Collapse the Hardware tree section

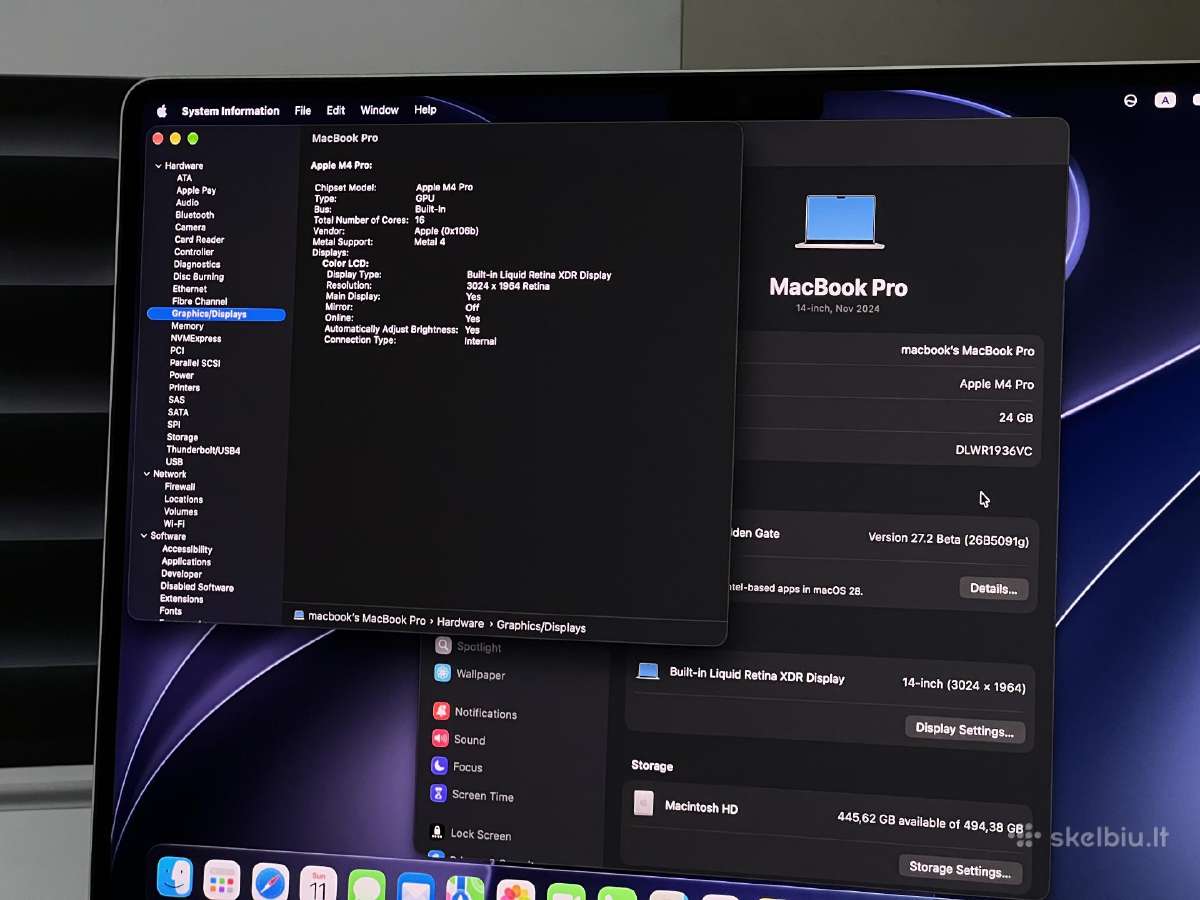coord(158,166)
